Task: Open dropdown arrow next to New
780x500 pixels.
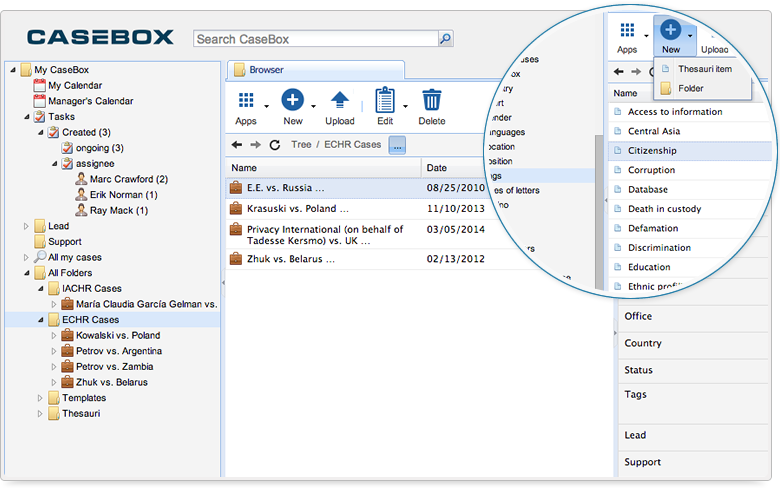Action: point(313,106)
